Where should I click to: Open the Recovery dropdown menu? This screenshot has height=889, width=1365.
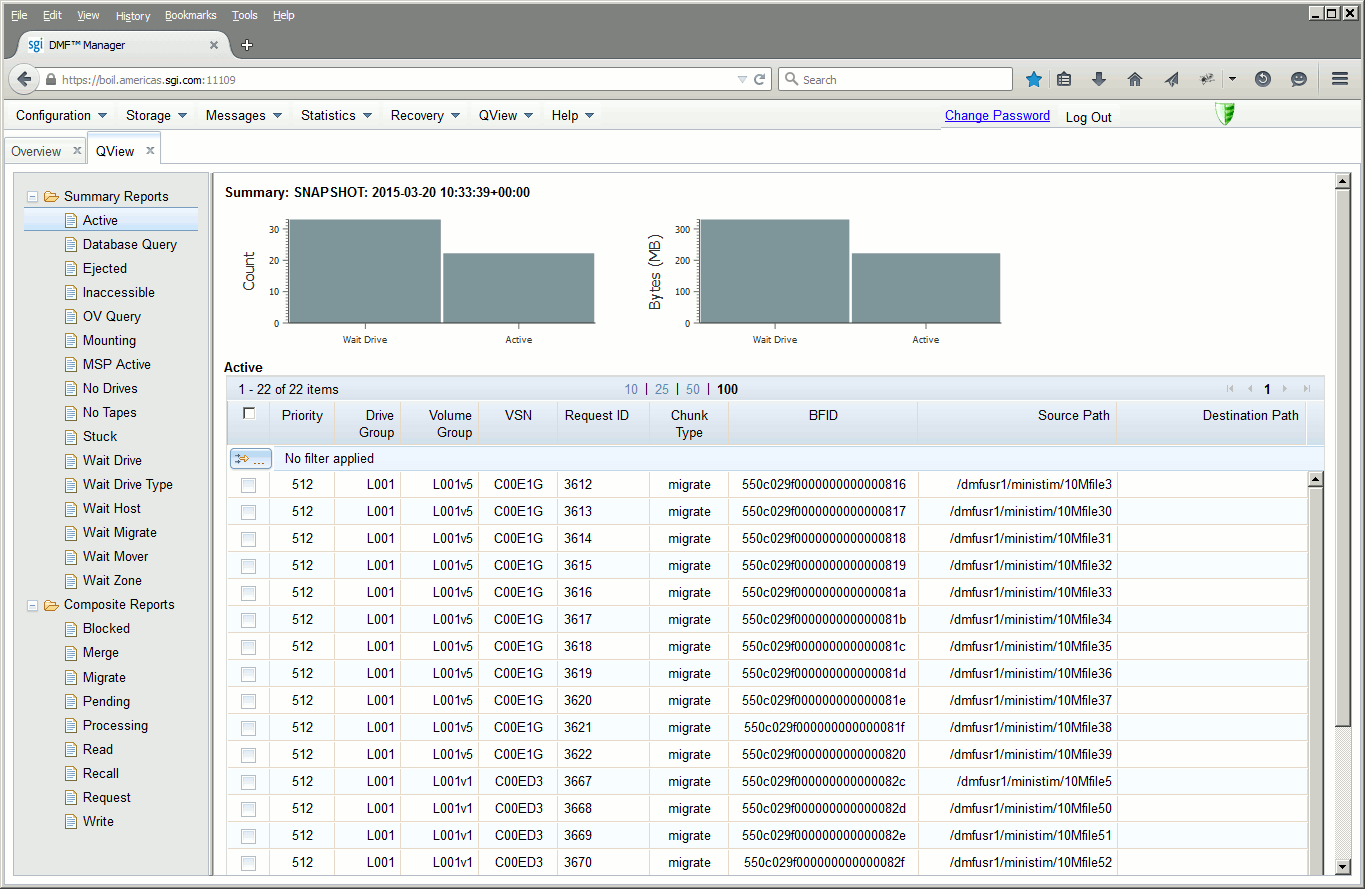pos(425,115)
